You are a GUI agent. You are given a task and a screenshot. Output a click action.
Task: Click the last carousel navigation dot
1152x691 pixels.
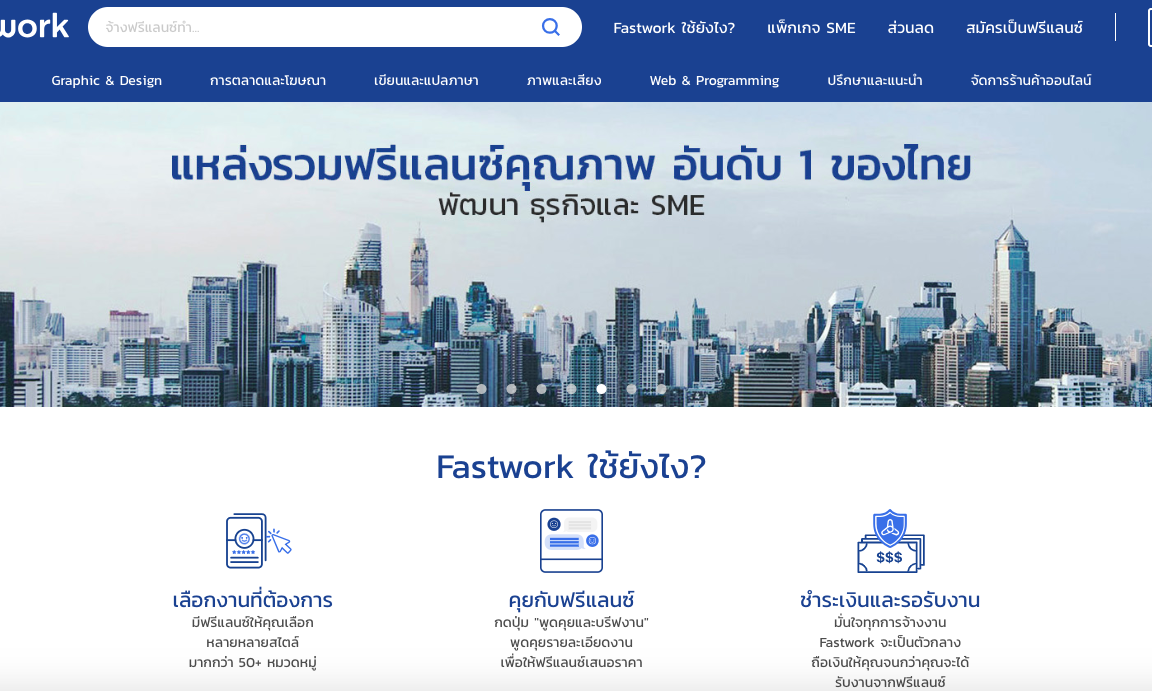coord(661,389)
